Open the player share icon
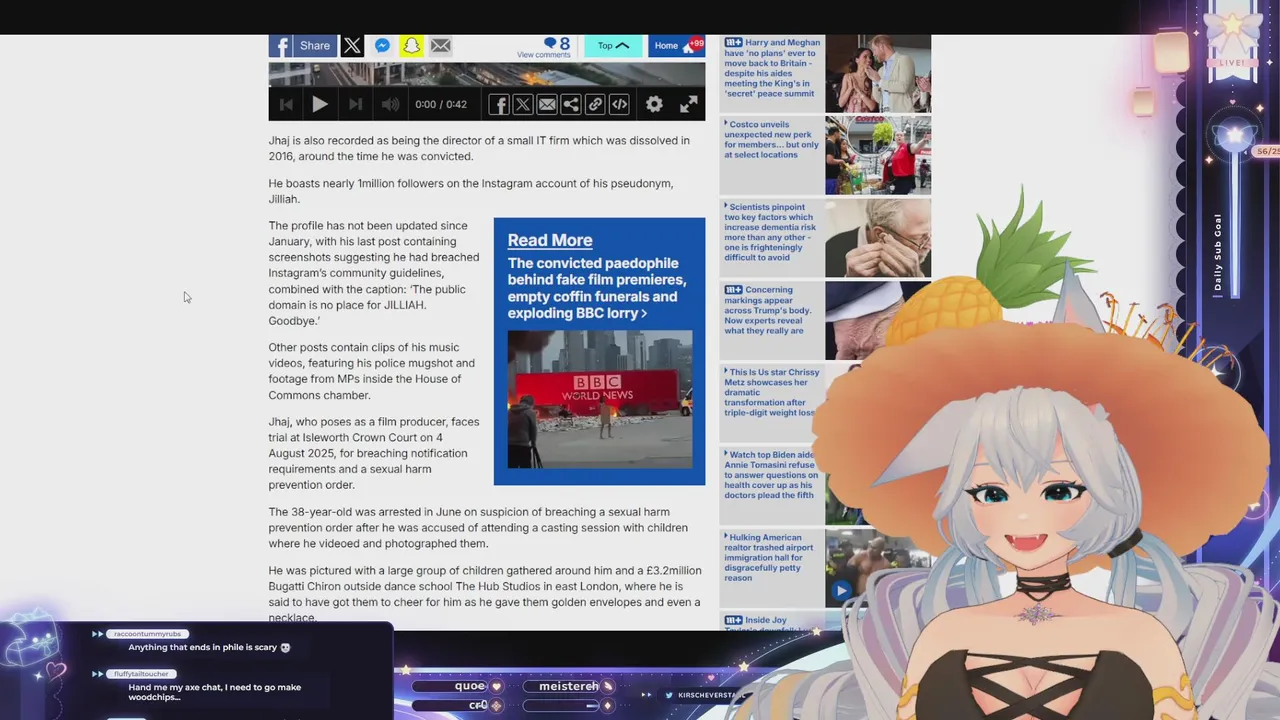This screenshot has width=1280, height=720. [571, 104]
